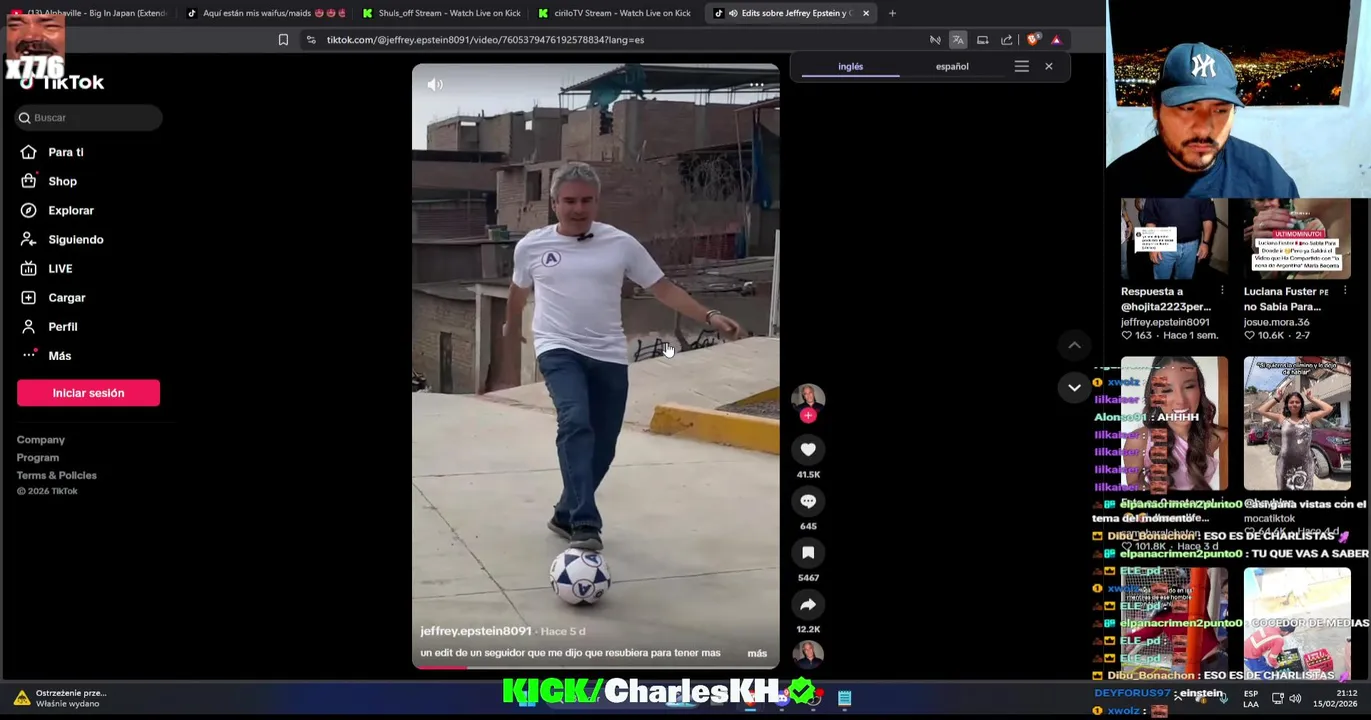Click the picture-in-picture icon in the address bar
This screenshot has height=720, width=1371.
click(x=982, y=40)
